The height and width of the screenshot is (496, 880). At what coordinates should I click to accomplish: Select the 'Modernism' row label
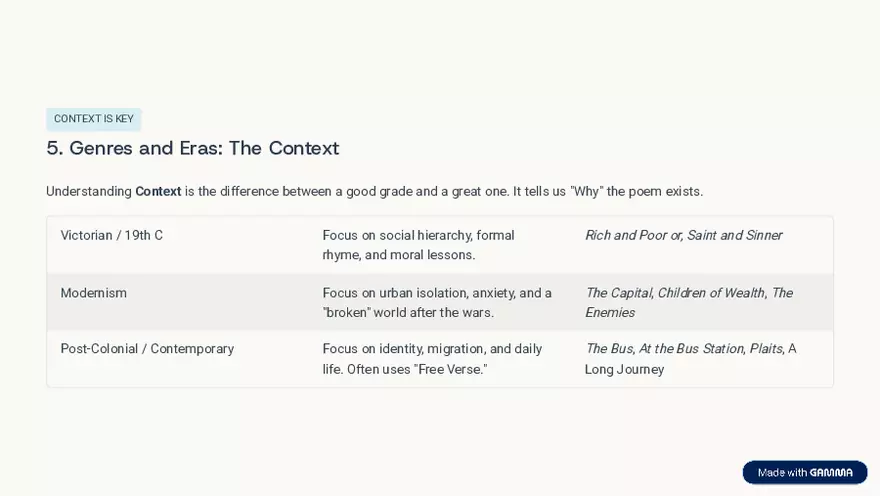[x=93, y=293]
